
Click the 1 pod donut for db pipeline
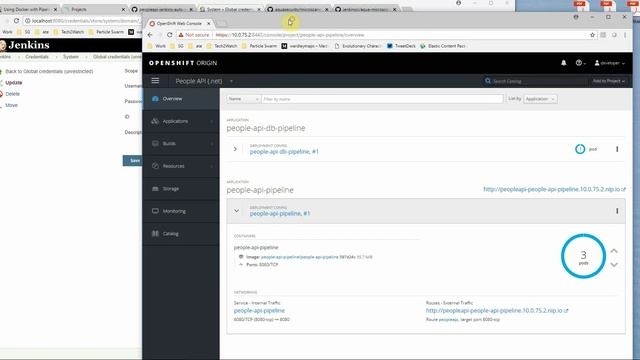click(x=580, y=149)
